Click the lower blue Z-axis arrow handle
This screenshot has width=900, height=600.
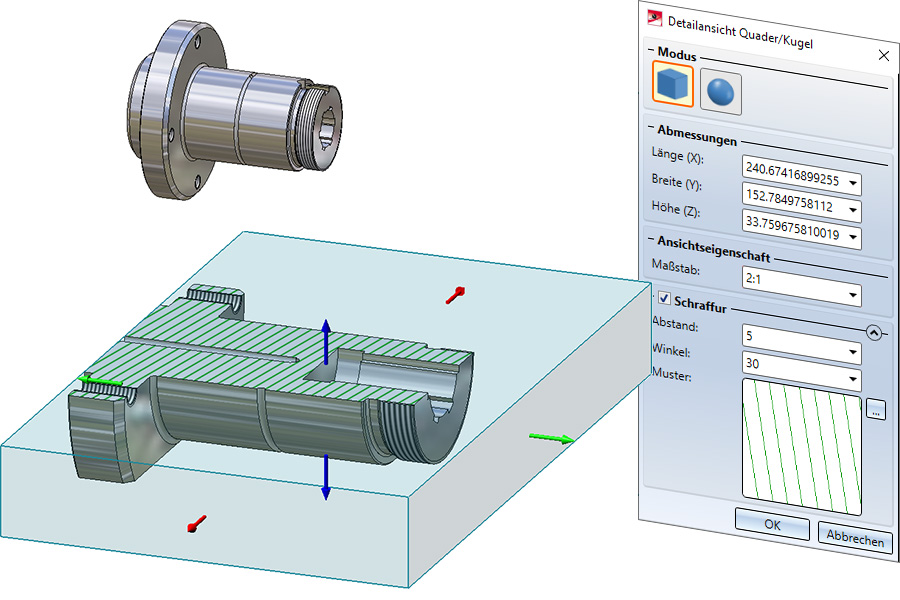point(325,479)
